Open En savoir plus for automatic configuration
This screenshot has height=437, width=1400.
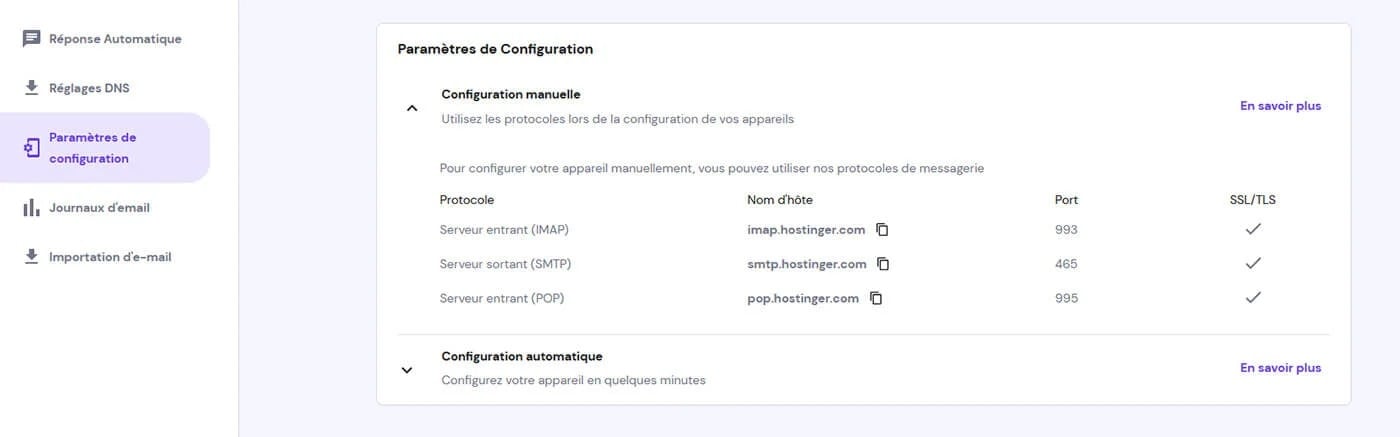1280,368
